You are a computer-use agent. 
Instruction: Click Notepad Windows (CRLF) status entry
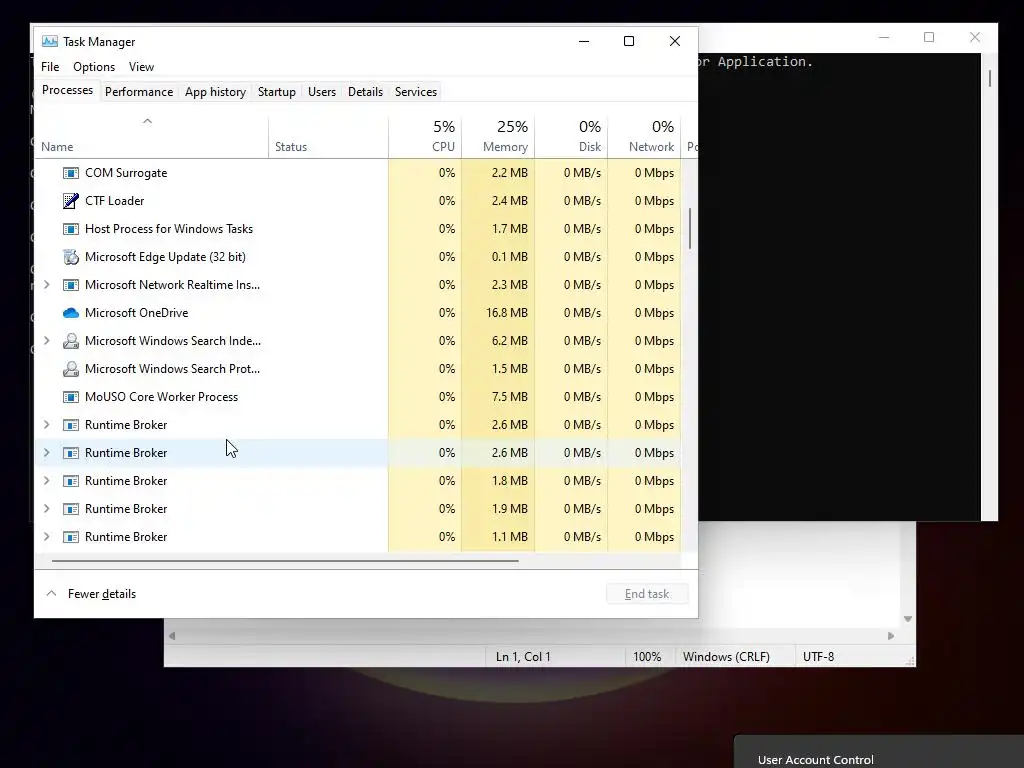pyautogui.click(x=726, y=657)
